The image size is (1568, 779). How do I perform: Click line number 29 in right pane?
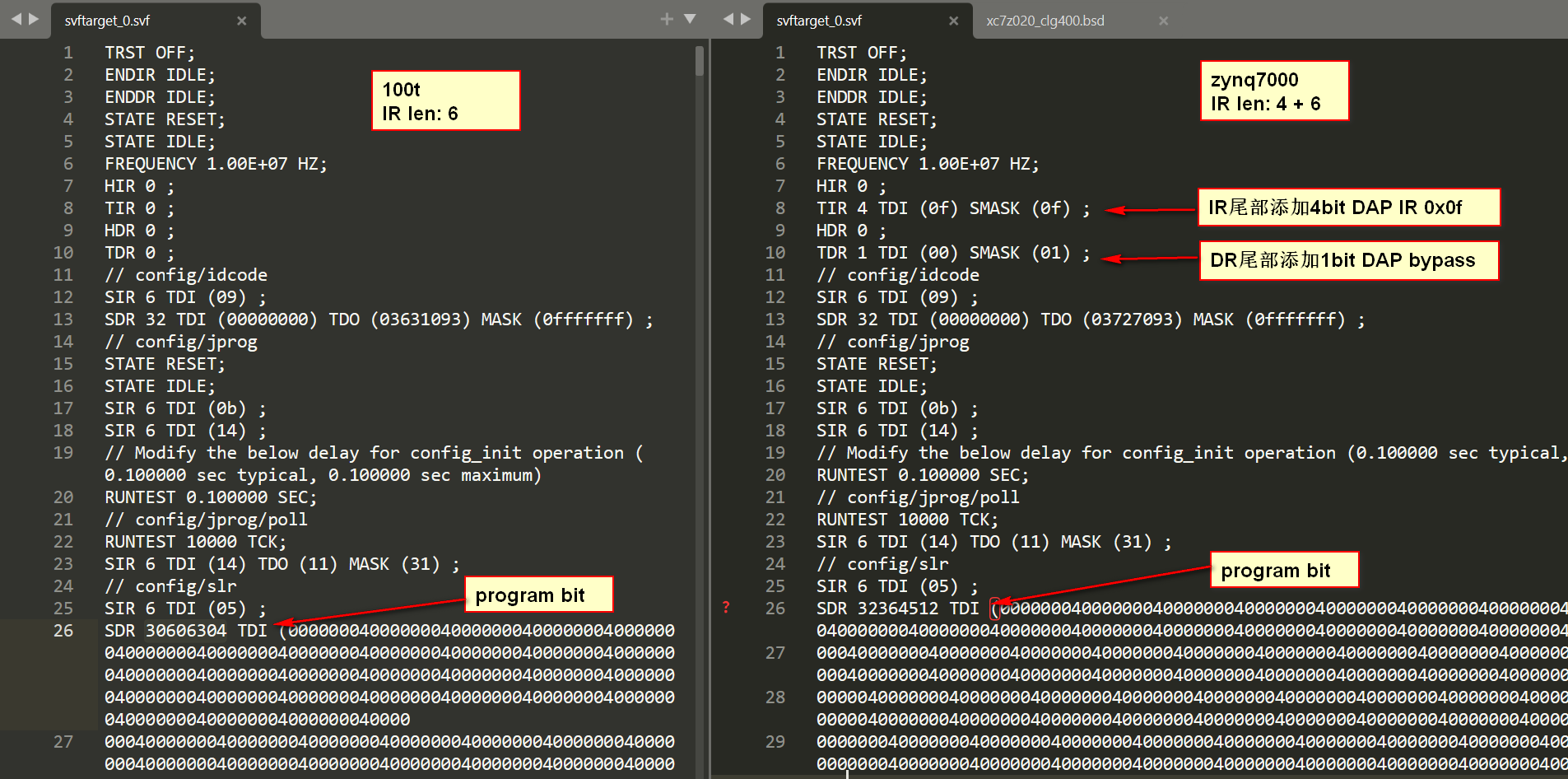pyautogui.click(x=775, y=742)
